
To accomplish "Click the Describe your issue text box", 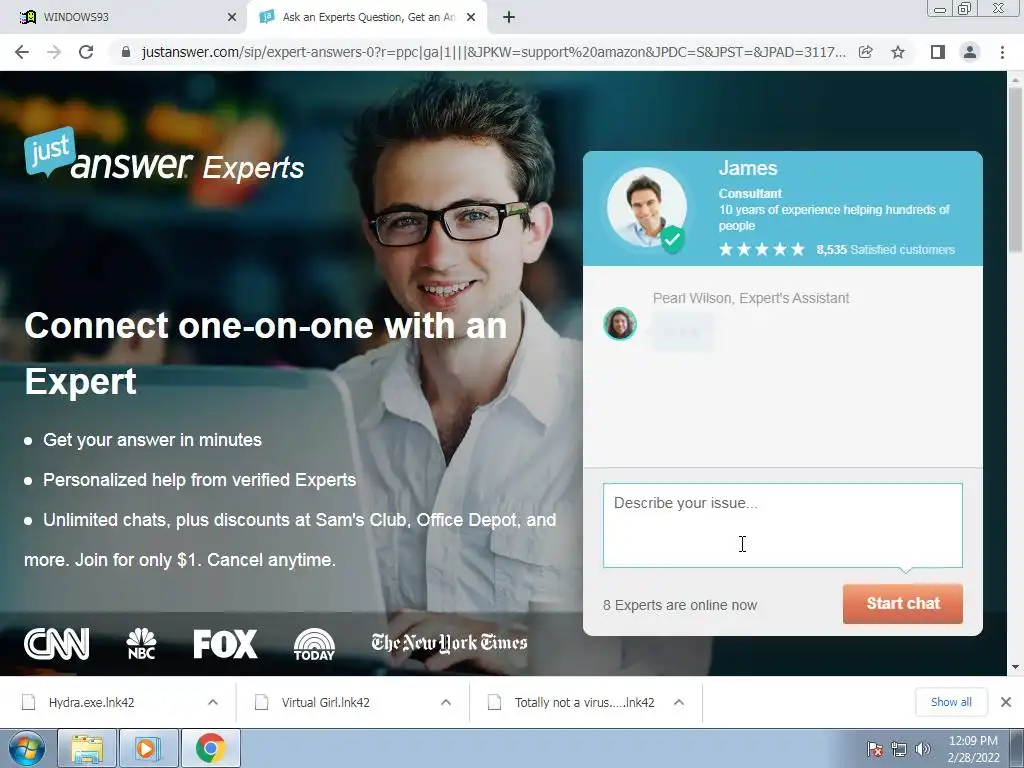I will pyautogui.click(x=782, y=526).
